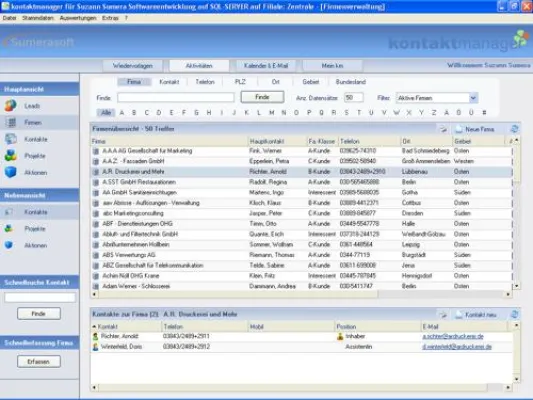Click the Neue Firma document icon
Screen dimensions: 533x400
point(459,129)
